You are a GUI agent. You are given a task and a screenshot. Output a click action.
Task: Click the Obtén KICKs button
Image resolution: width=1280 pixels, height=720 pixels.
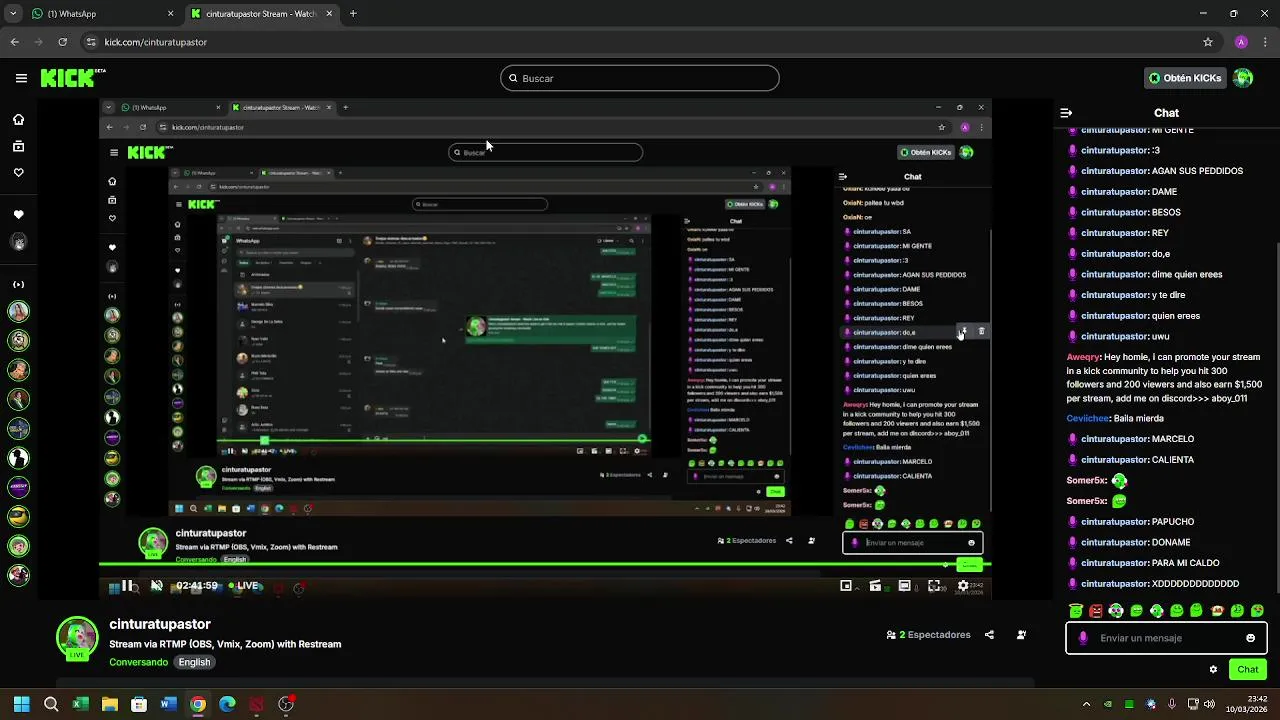[1185, 78]
